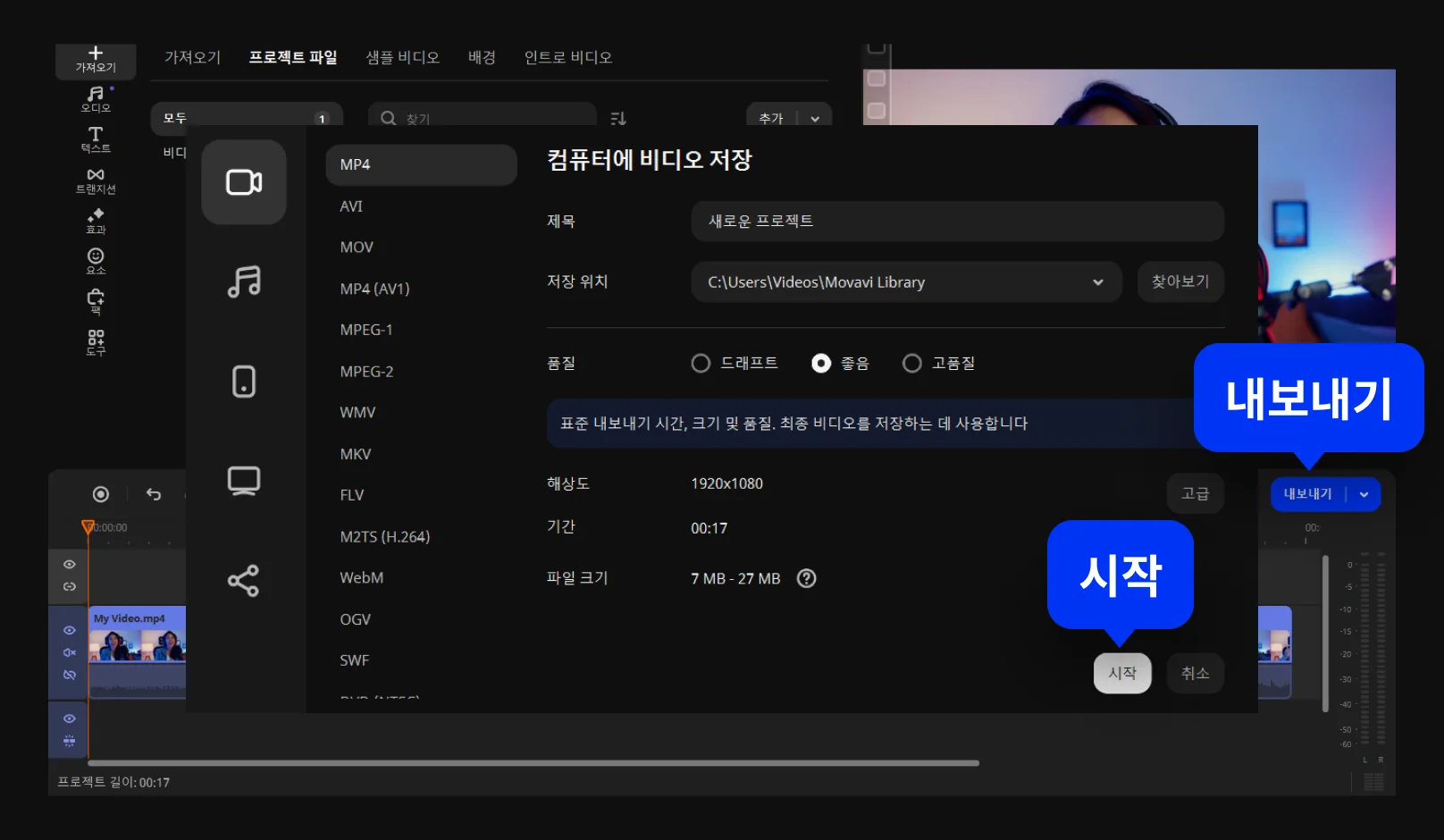Click the sort icon next to search
This screenshot has width=1444, height=840.
click(x=618, y=118)
